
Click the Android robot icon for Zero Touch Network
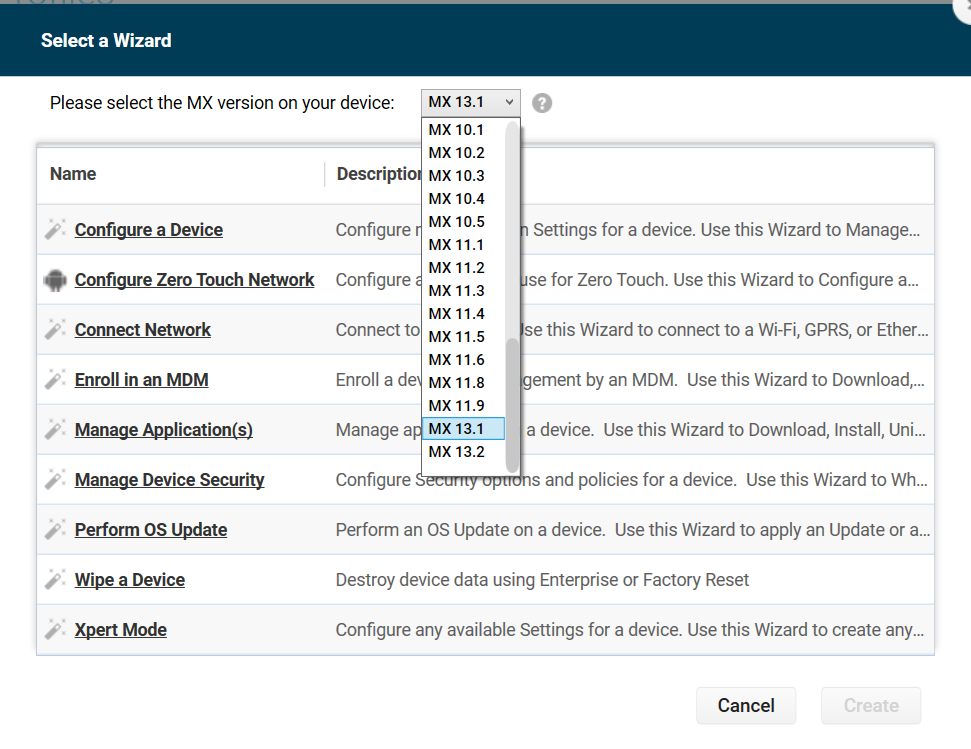tap(55, 279)
